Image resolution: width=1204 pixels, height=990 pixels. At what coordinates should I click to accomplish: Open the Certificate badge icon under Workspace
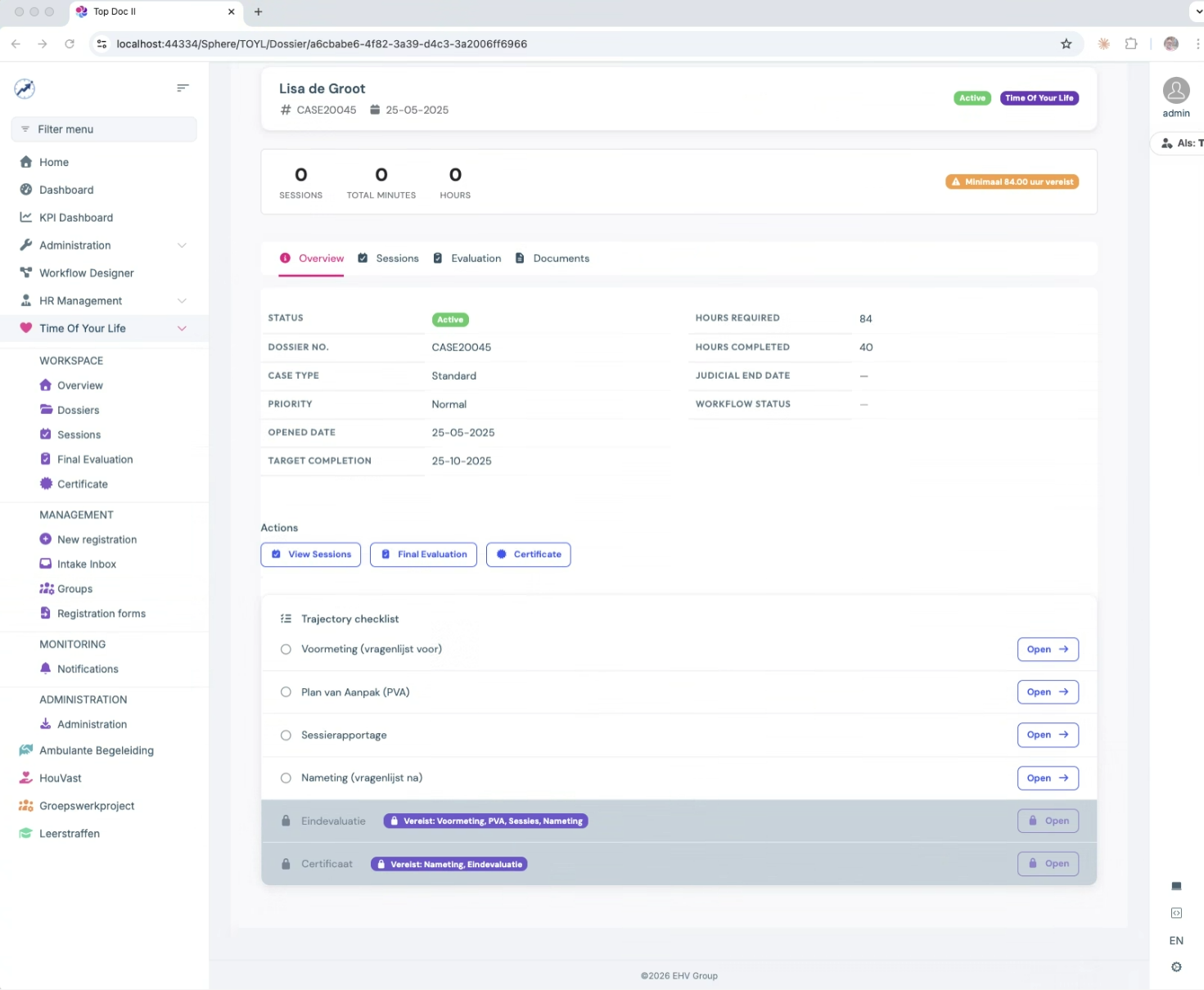point(46,484)
